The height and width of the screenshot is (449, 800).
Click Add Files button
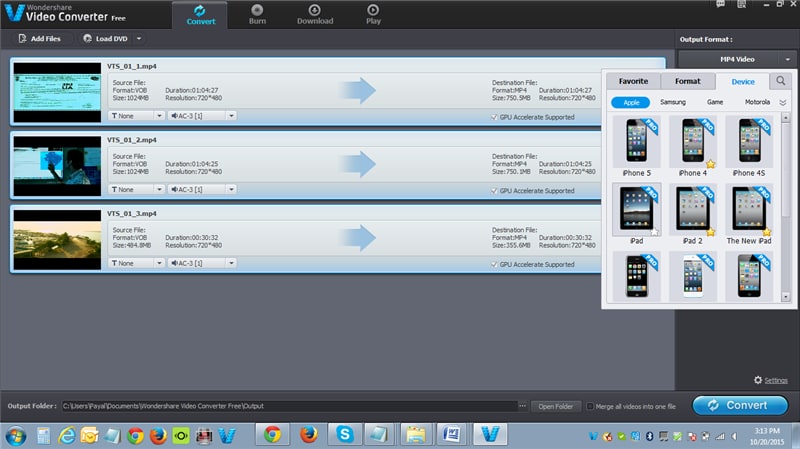point(40,39)
